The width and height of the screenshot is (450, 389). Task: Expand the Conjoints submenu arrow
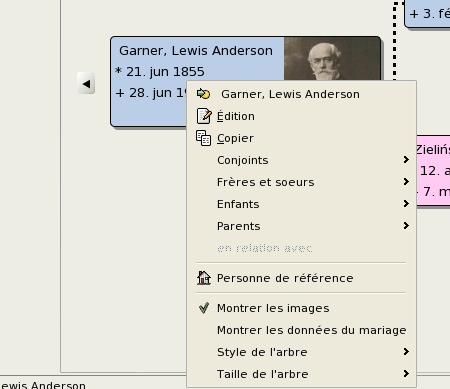click(x=406, y=160)
